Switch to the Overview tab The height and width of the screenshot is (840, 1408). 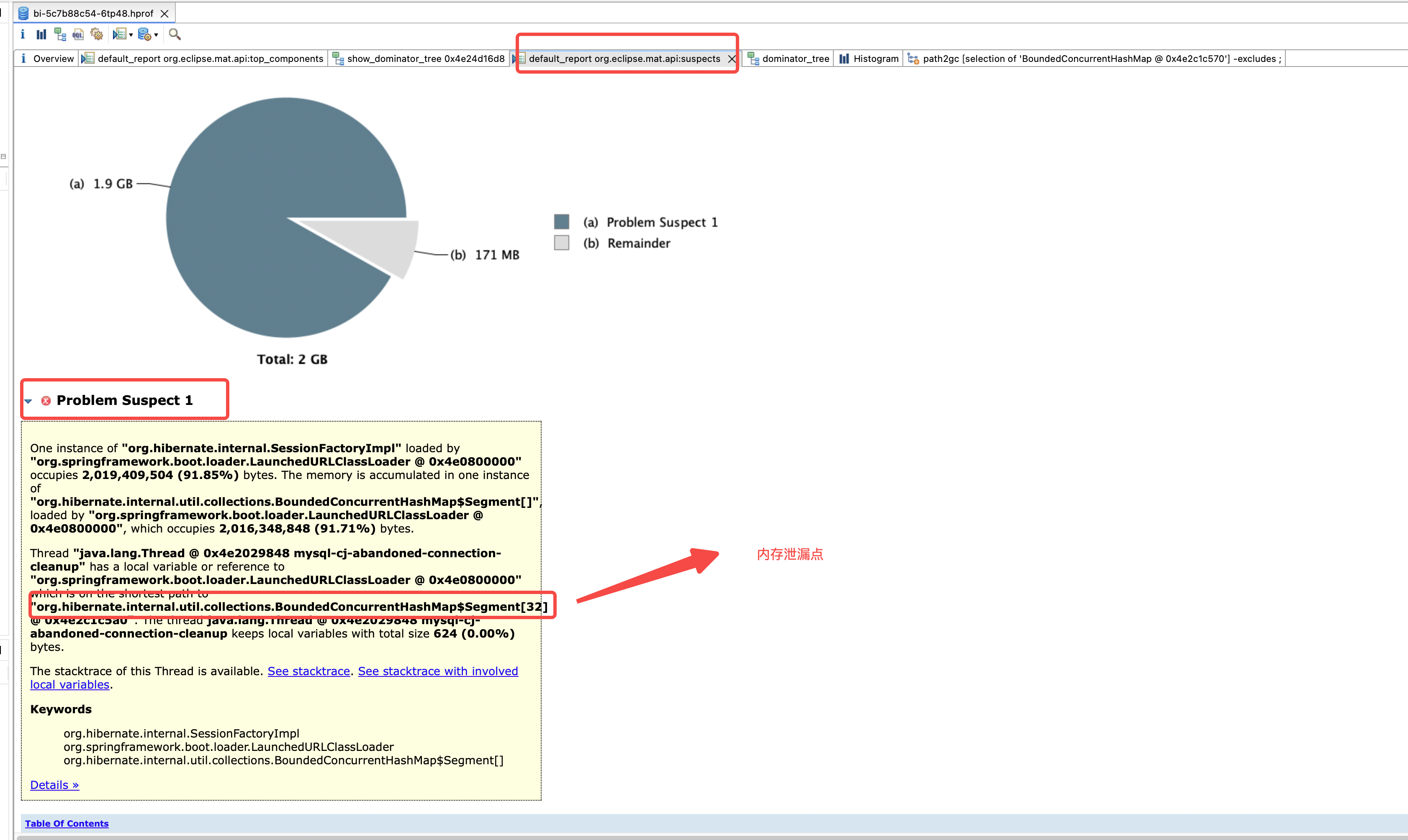click(47, 58)
